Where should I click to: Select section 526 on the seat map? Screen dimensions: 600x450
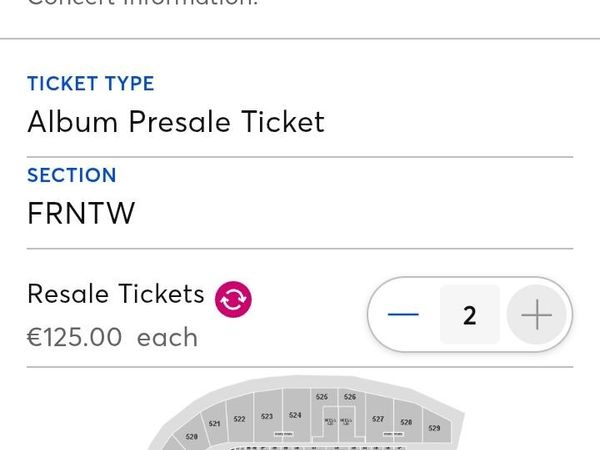point(350,397)
